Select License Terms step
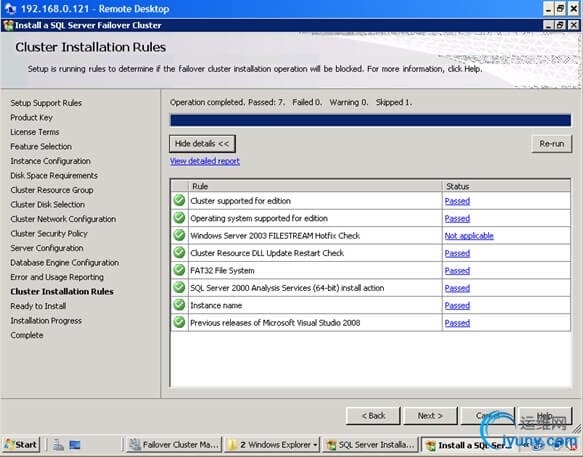The image size is (583, 457). point(35,132)
